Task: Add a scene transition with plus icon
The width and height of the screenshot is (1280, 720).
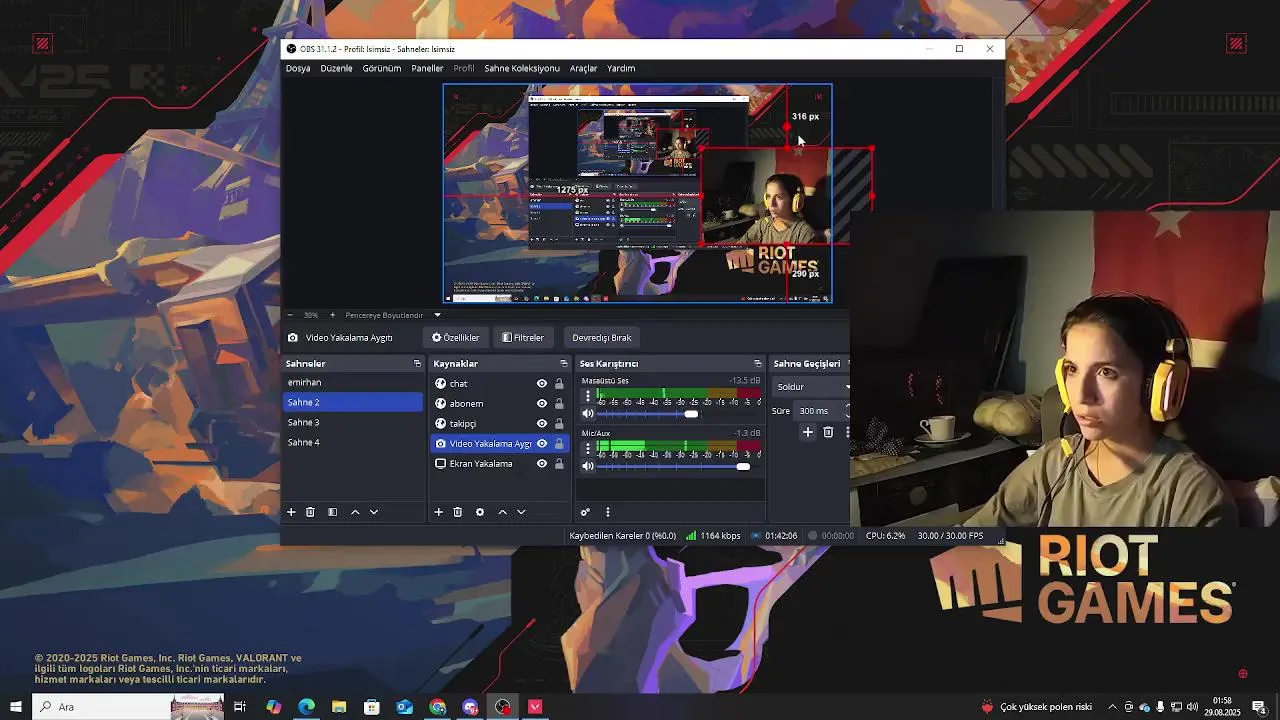Action: [808, 432]
